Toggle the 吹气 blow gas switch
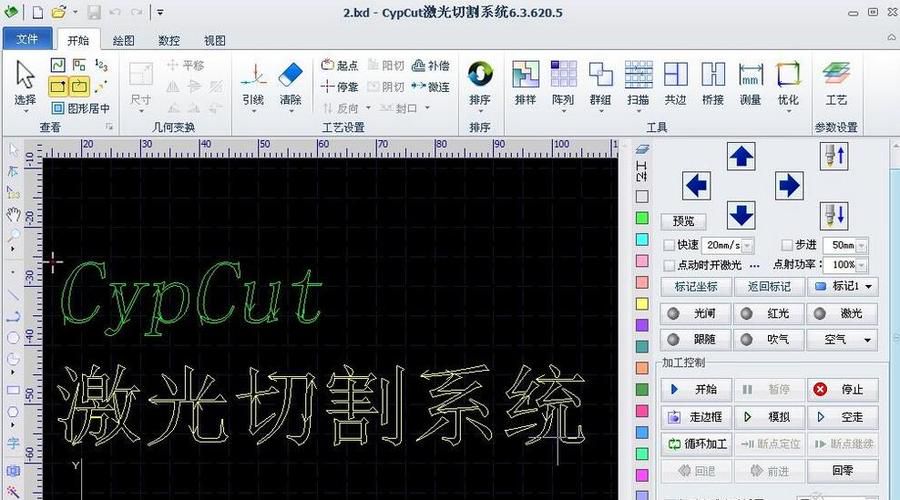Viewport: 900px width, 500px height. 769,339
